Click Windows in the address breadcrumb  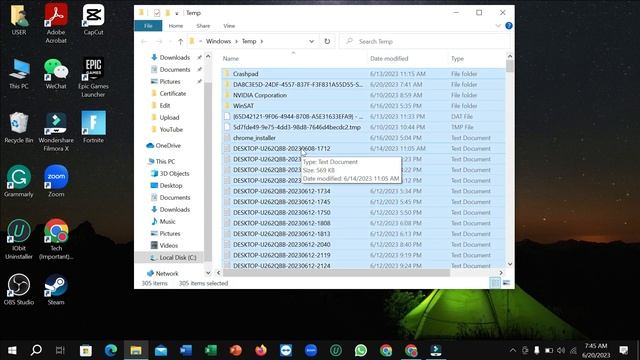[218, 41]
